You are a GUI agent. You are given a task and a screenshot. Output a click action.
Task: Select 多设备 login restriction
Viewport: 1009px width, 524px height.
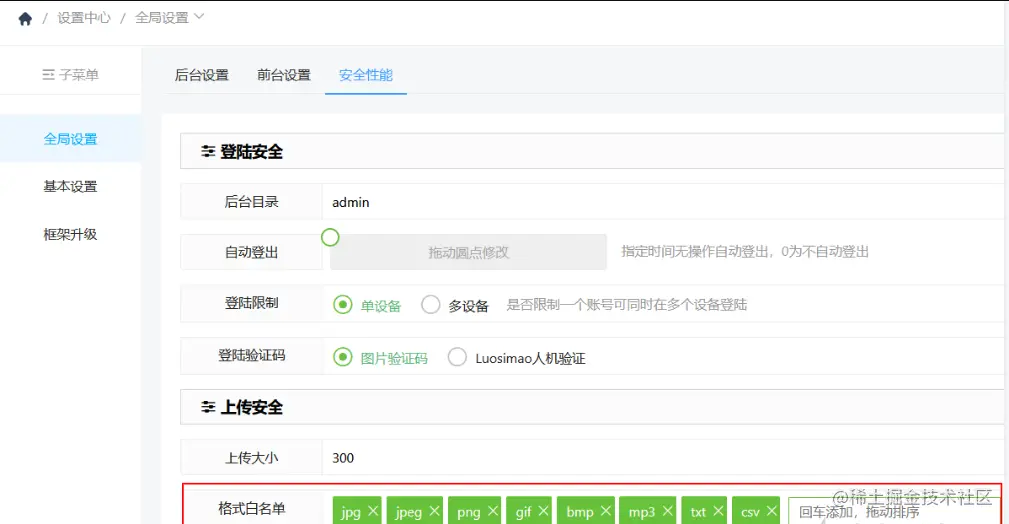coord(430,304)
